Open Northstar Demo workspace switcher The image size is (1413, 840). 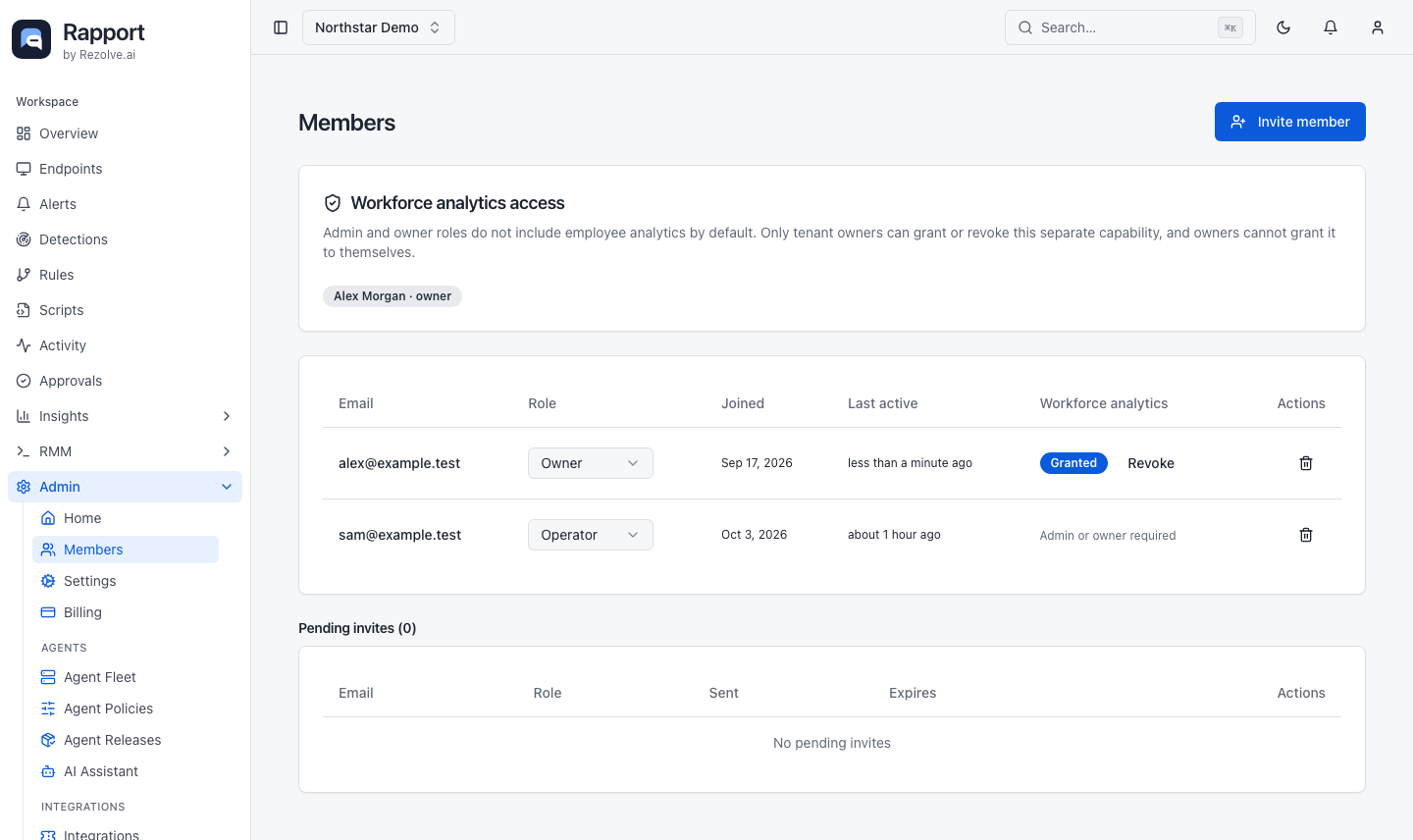coord(379,27)
